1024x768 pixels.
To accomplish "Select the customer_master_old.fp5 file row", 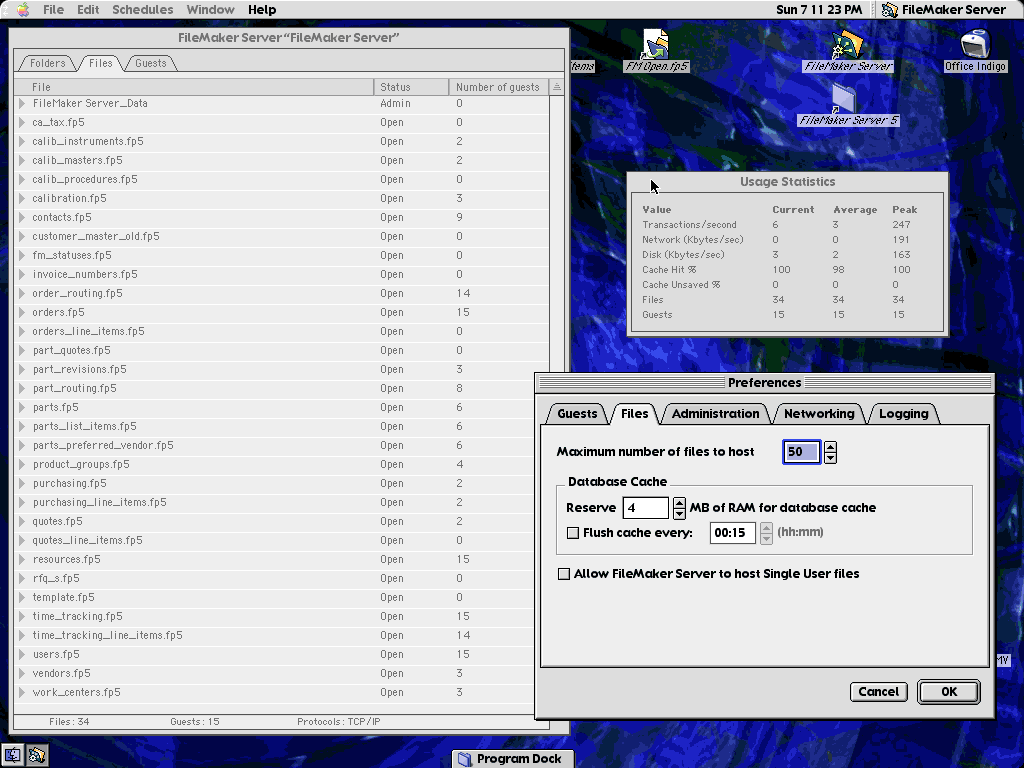I will pyautogui.click(x=281, y=236).
